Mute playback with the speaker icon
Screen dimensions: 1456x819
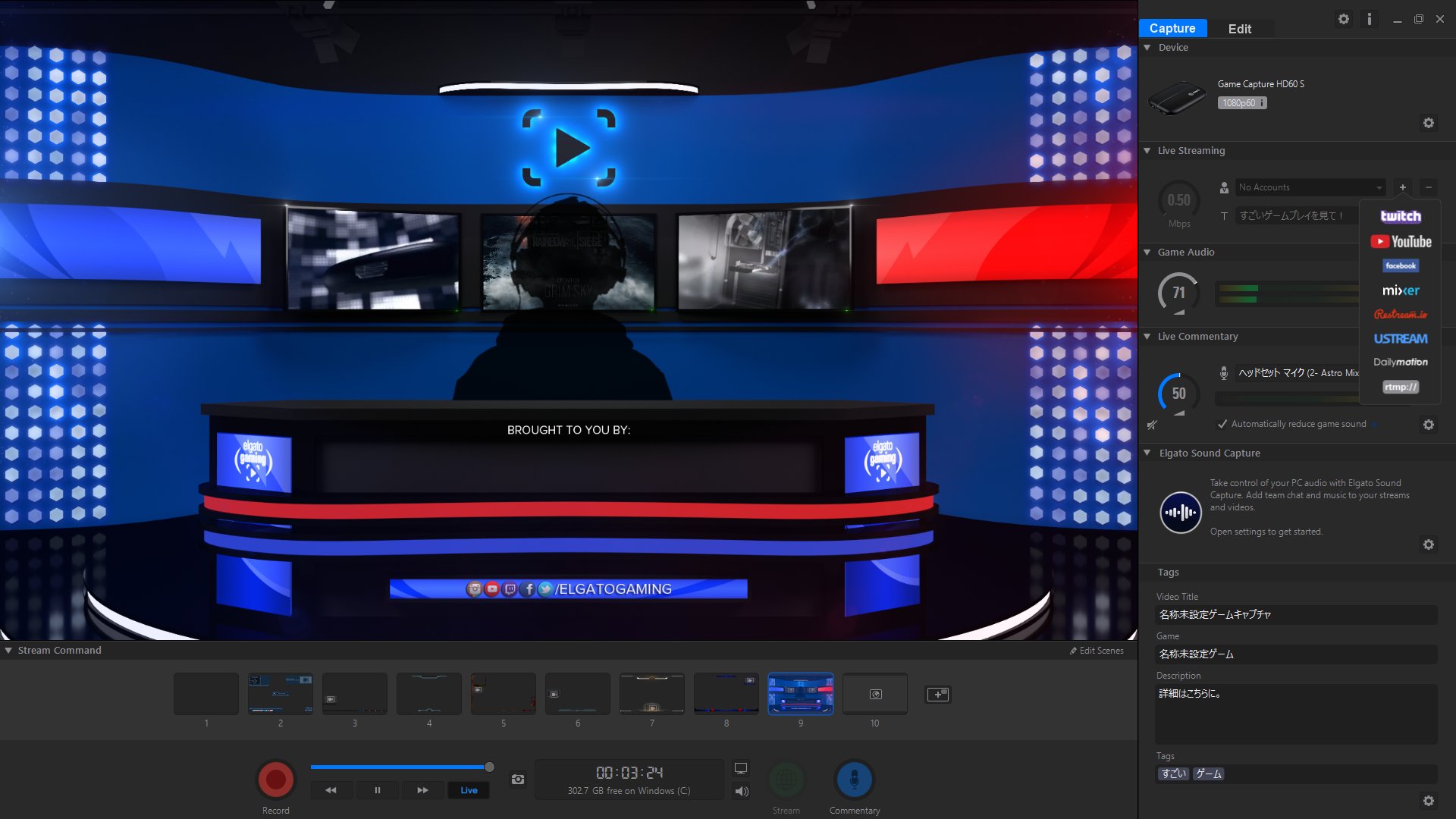[741, 792]
